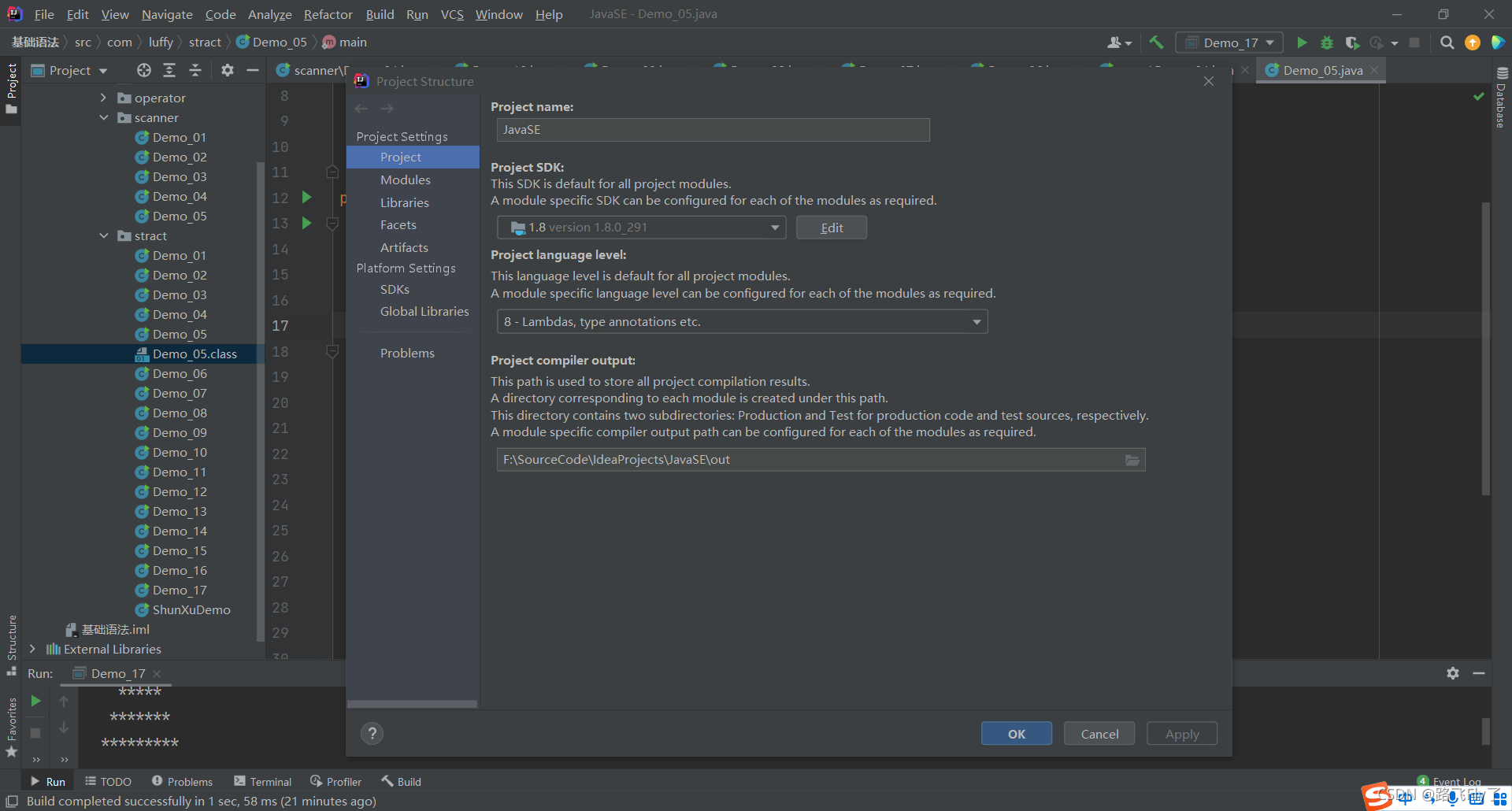Click Collapse All icon in Project panel
Image resolution: width=1512 pixels, height=811 pixels.
pyautogui.click(x=195, y=70)
